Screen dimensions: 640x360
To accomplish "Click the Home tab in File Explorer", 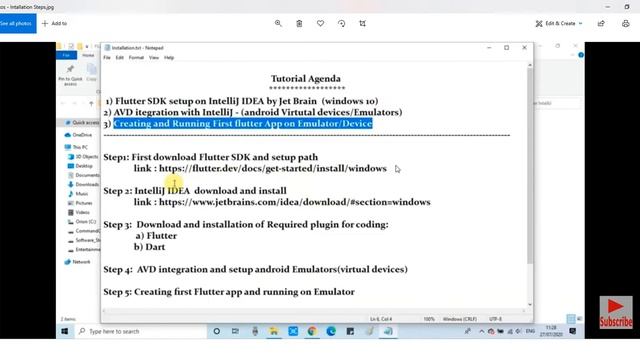I will tap(88, 55).
